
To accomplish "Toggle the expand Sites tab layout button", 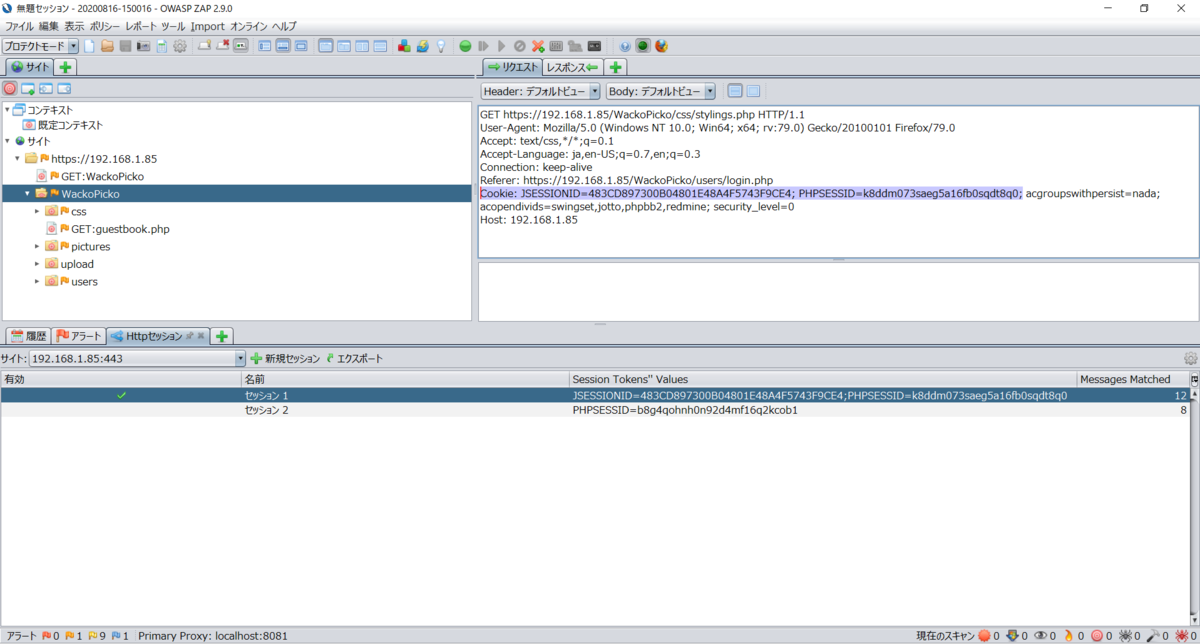I will pos(264,46).
